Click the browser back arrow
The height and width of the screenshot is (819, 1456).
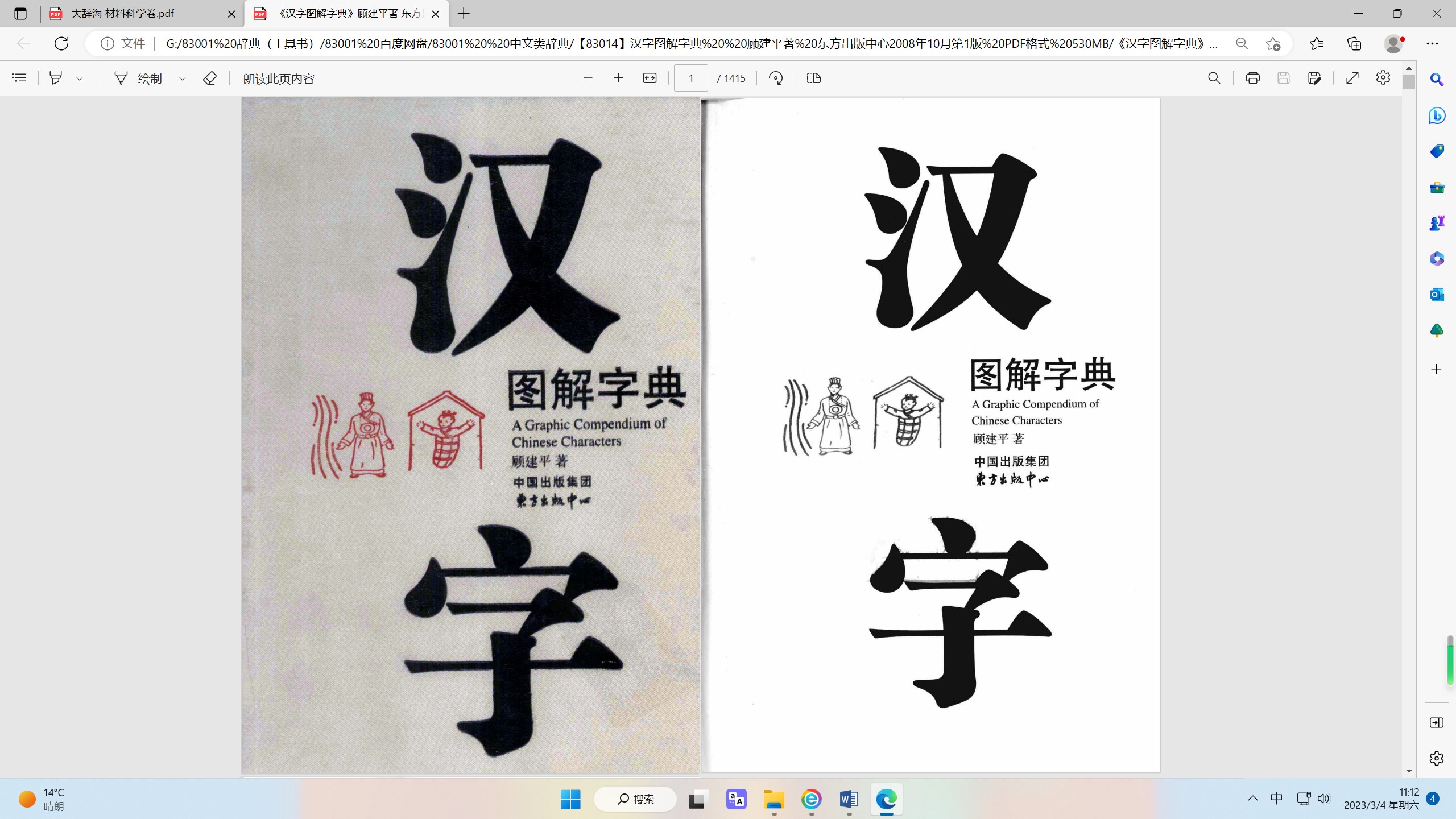tap(24, 43)
